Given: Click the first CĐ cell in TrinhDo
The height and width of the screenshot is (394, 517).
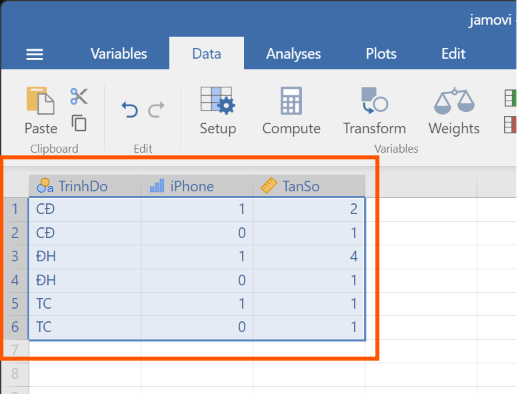Looking at the screenshot, I should [85, 209].
